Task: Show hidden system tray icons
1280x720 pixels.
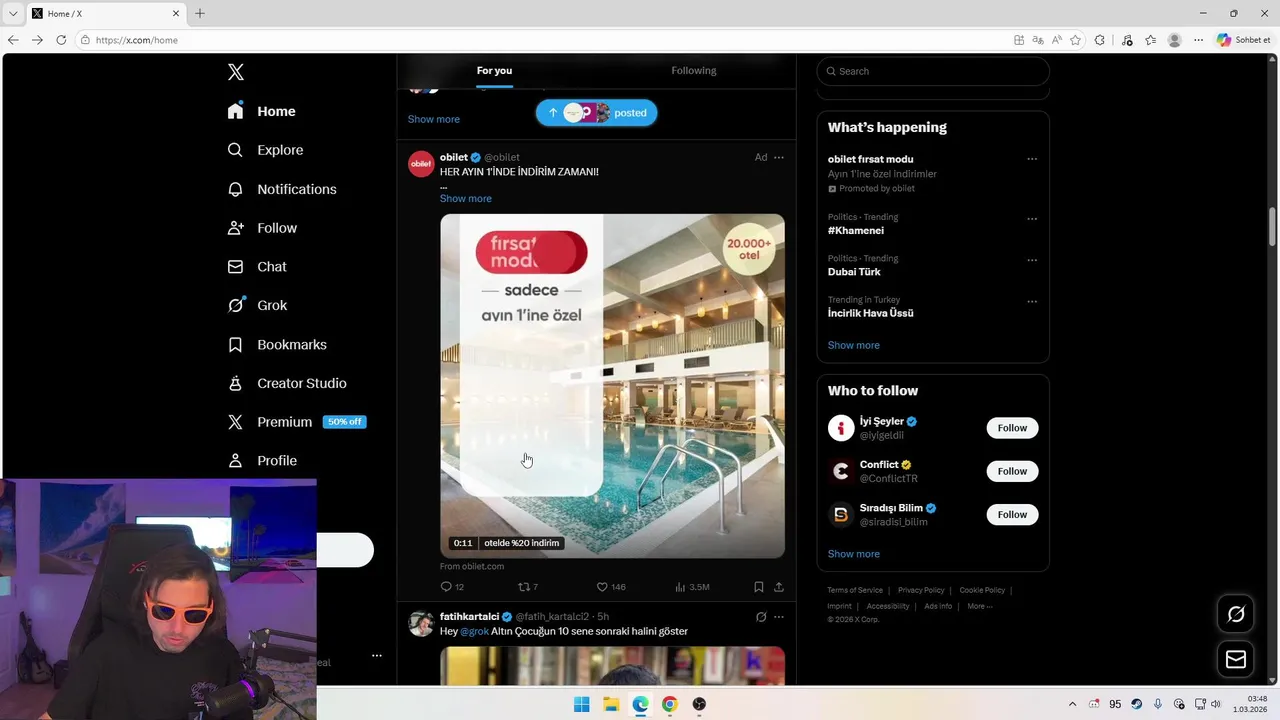Action: (x=1073, y=704)
